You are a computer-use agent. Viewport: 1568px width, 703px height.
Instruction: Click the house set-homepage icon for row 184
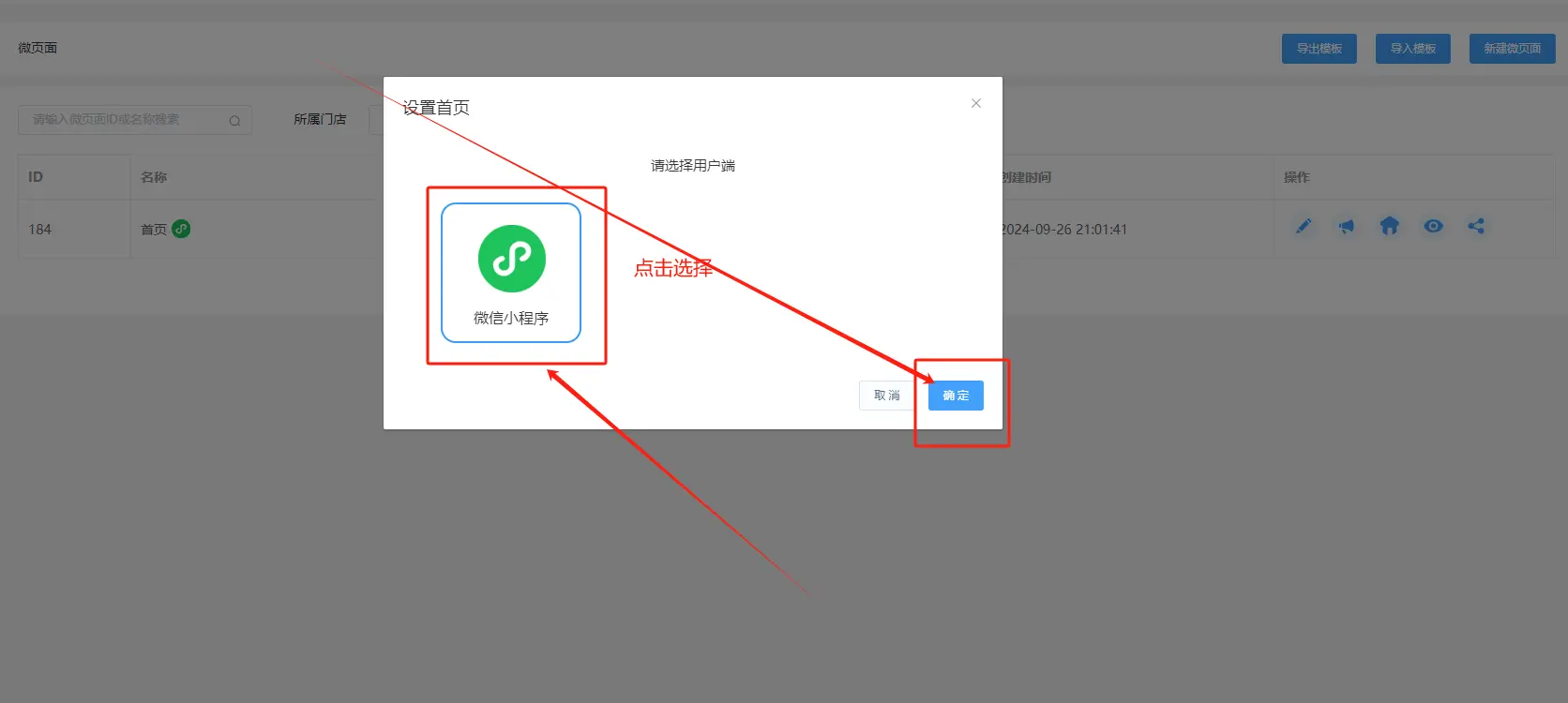[x=1390, y=226]
